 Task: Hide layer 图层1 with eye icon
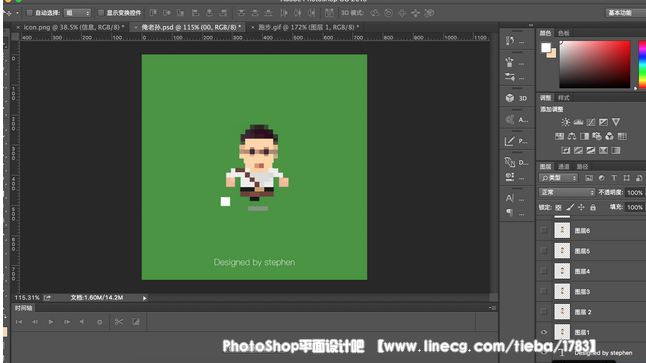click(x=544, y=332)
